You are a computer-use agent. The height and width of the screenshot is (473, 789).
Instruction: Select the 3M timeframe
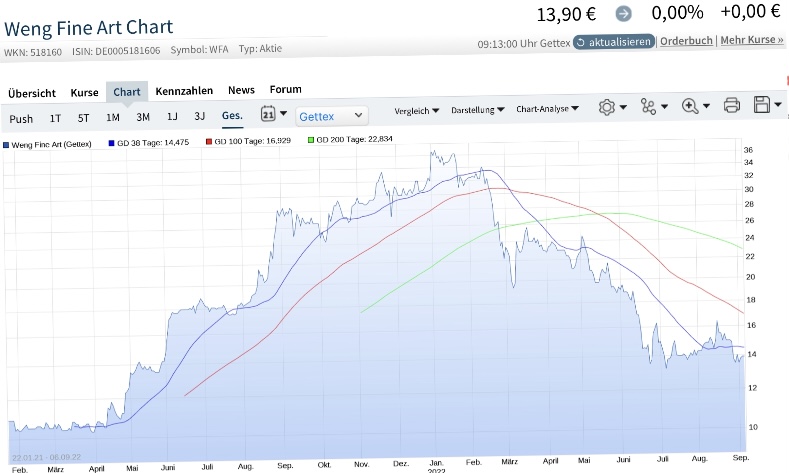pyautogui.click(x=143, y=117)
